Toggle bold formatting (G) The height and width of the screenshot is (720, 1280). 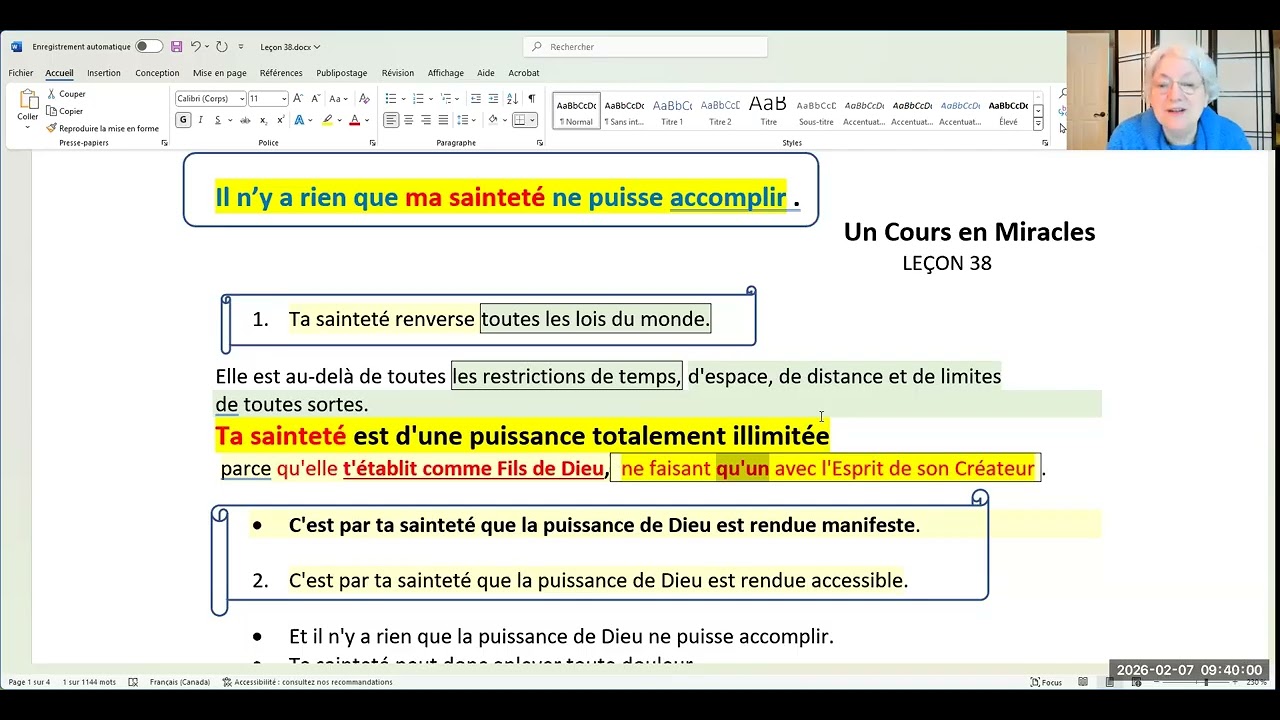coord(183,120)
